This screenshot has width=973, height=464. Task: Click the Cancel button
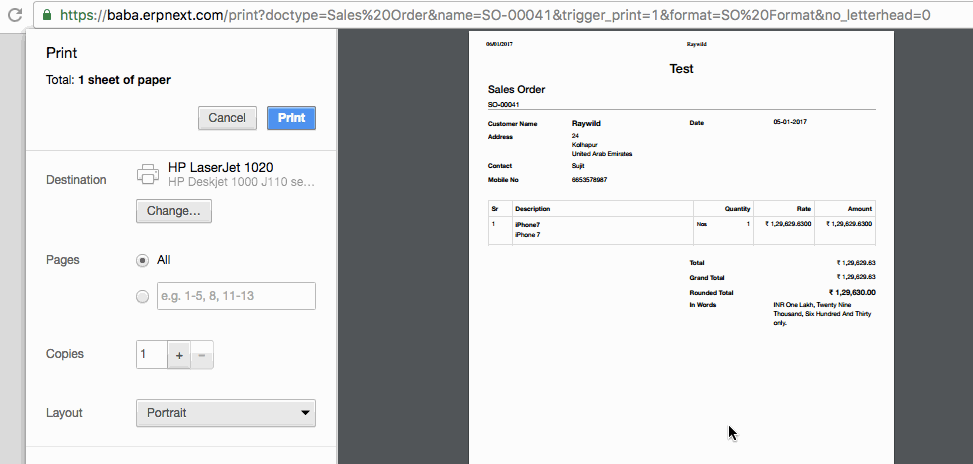tap(227, 118)
